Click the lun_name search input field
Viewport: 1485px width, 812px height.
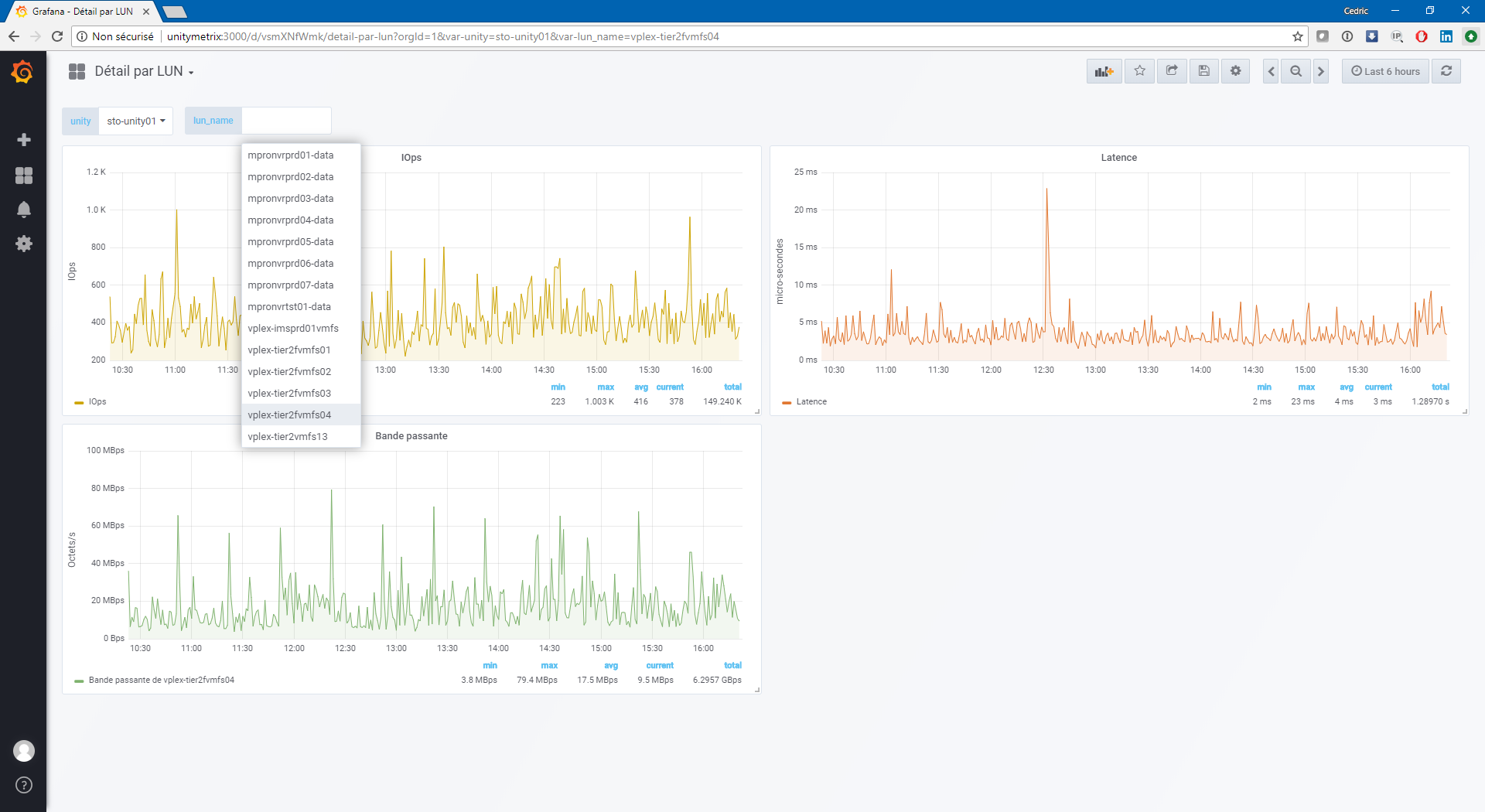coord(286,121)
